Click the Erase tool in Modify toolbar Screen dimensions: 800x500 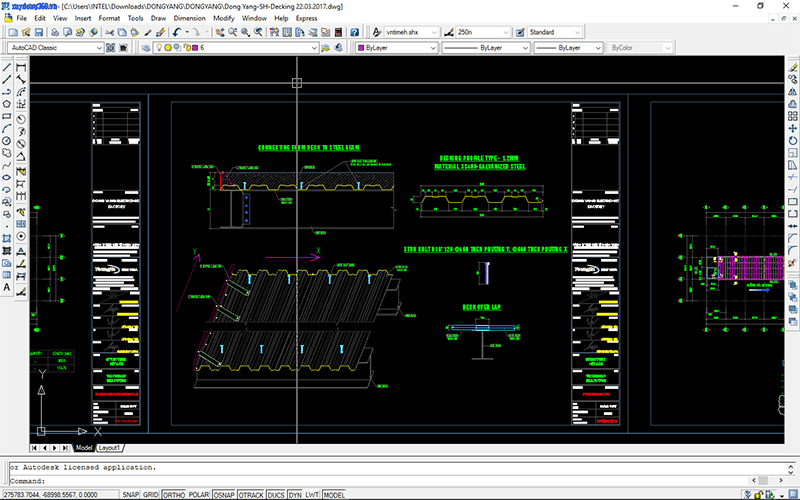coord(792,67)
